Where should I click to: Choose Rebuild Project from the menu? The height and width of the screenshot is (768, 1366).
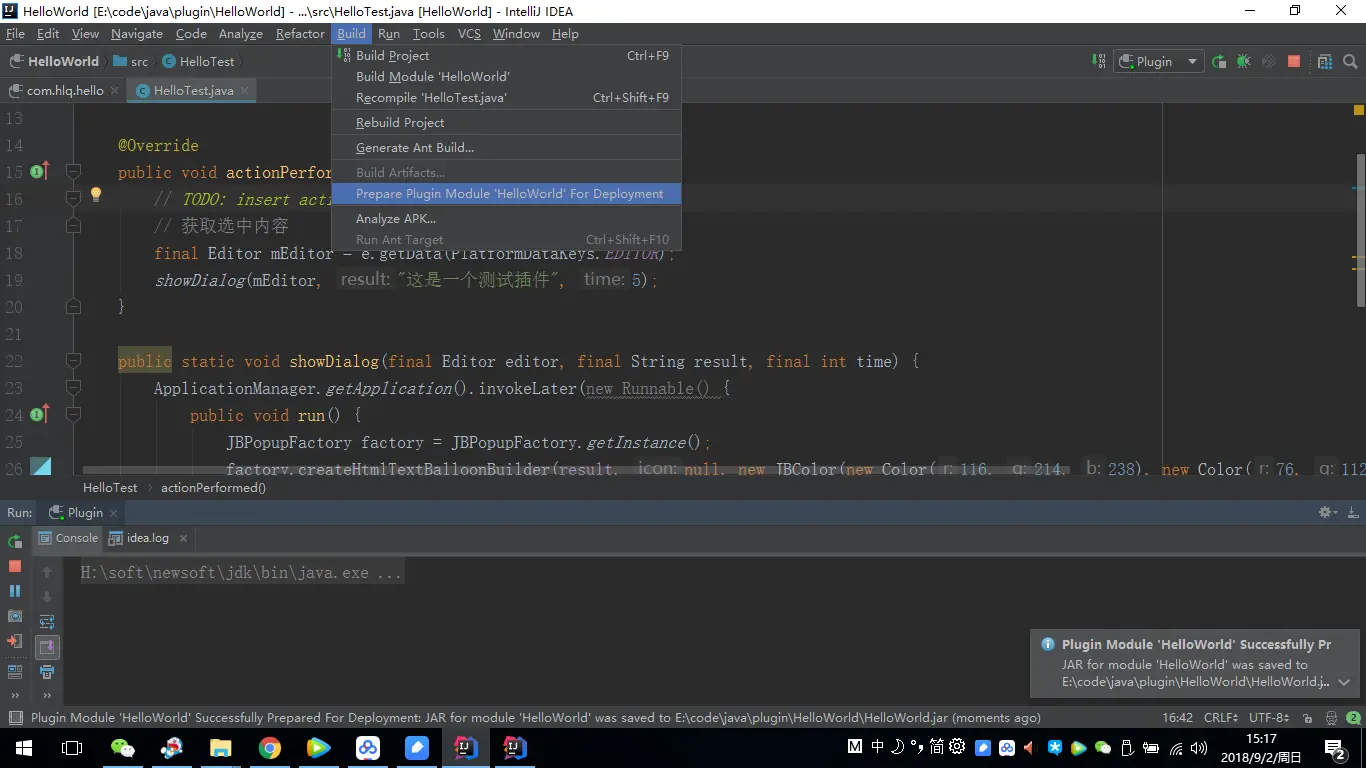(507, 123)
